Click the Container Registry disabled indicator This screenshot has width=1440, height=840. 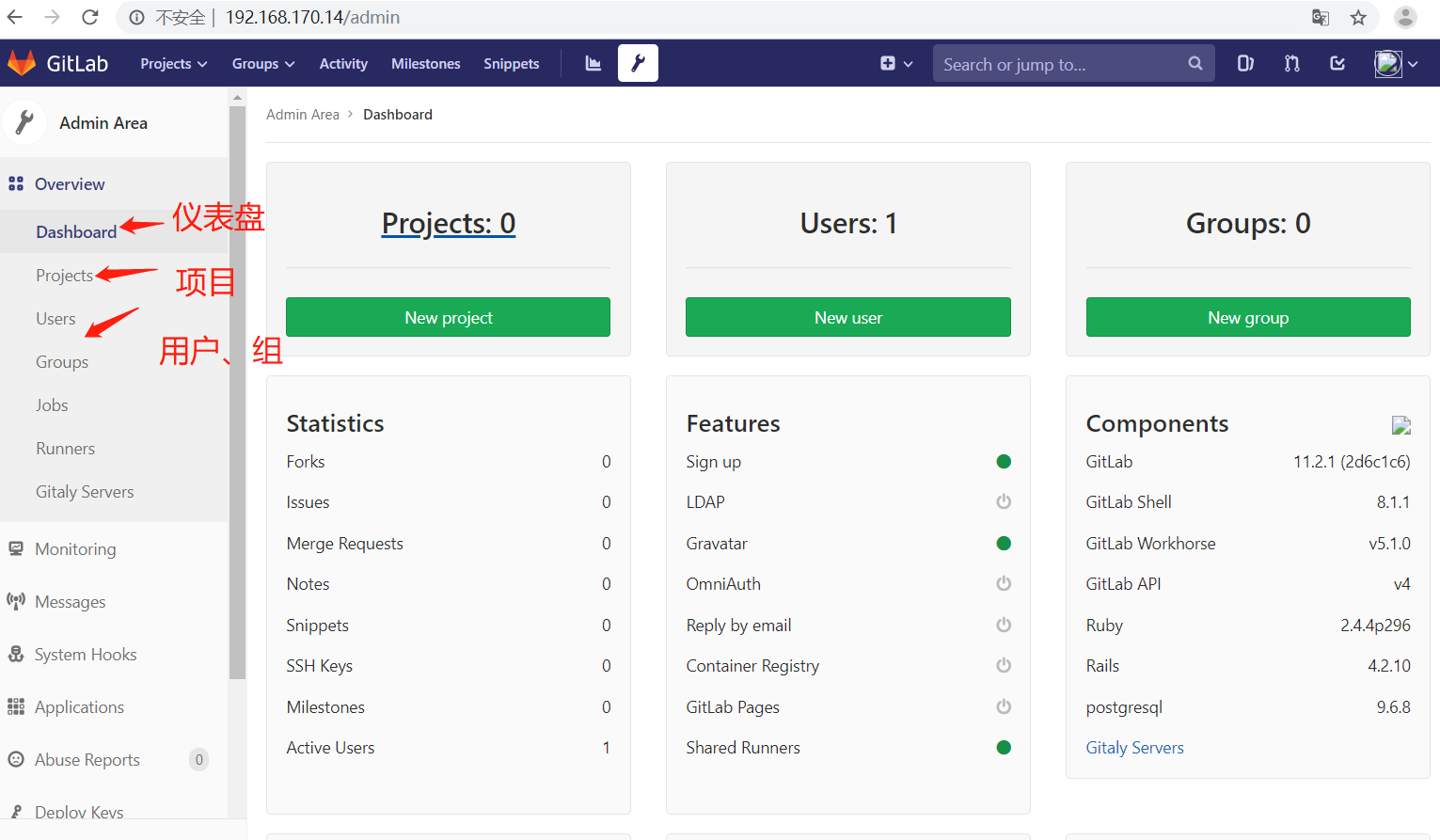[1004, 665]
